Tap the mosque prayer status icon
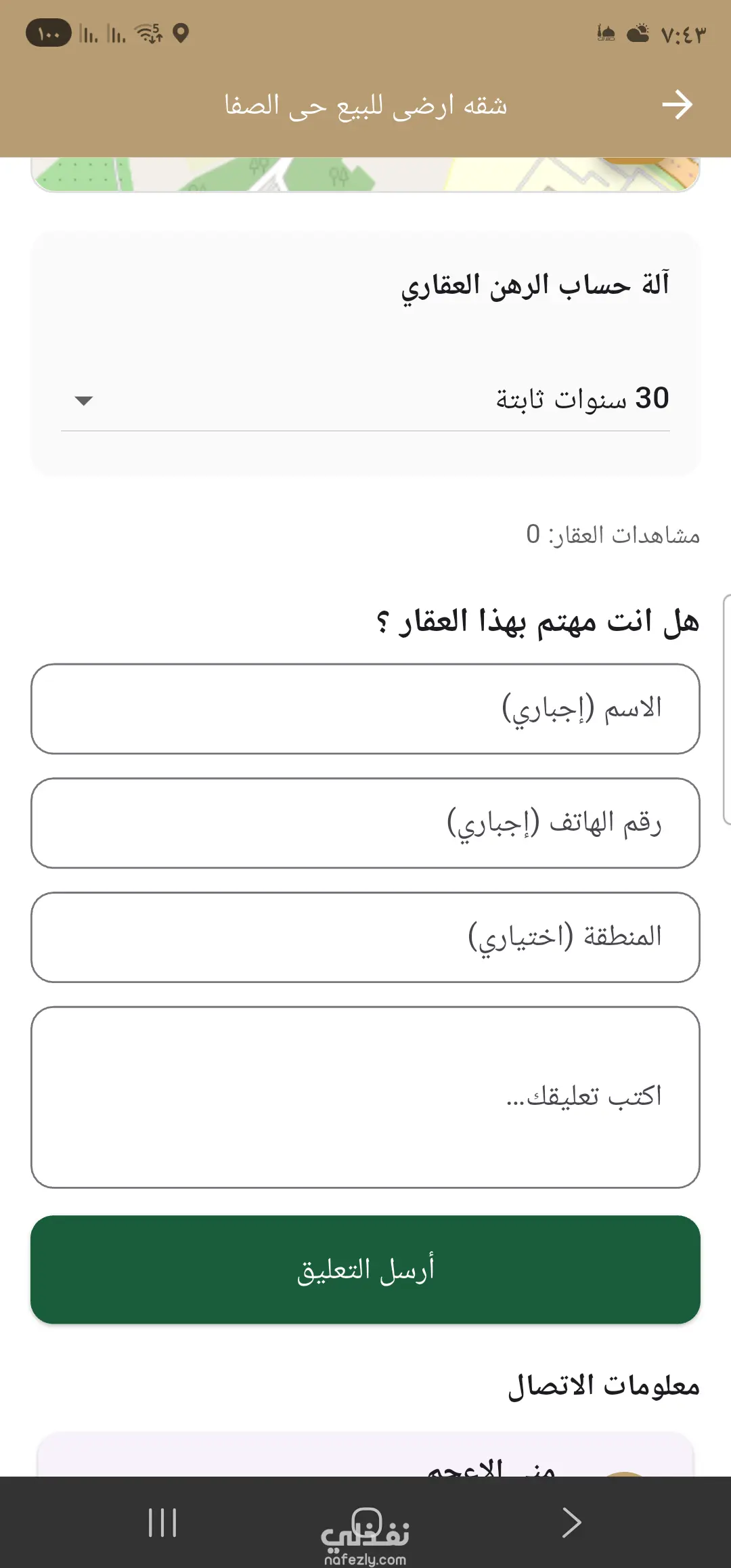Viewport: 731px width, 1568px height. pyautogui.click(x=606, y=32)
